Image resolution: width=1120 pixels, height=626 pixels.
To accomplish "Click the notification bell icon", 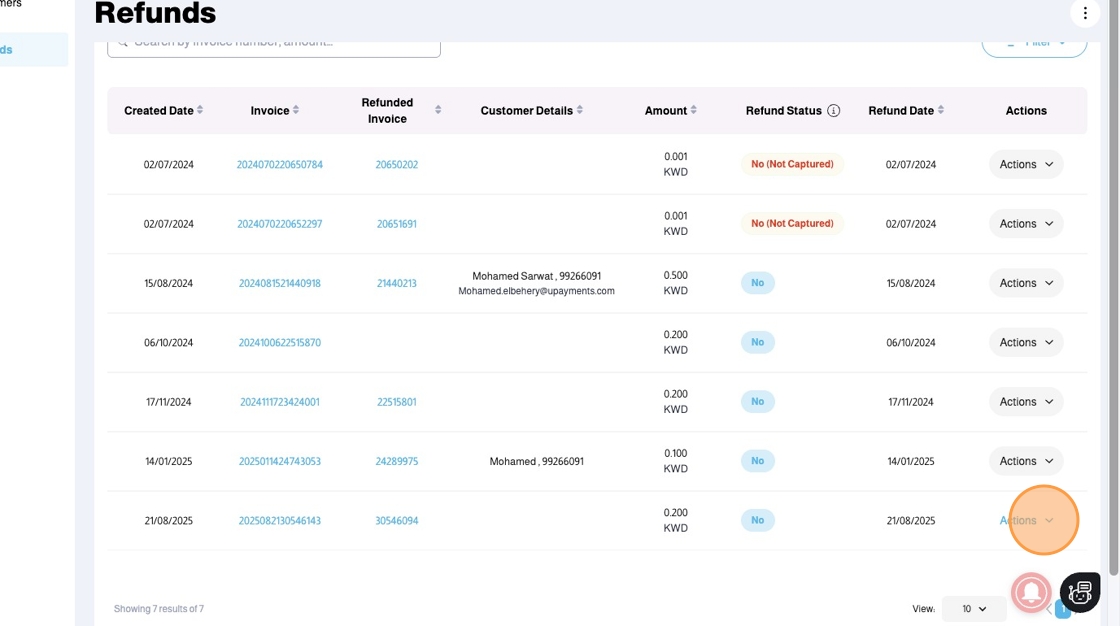I will click(1031, 592).
